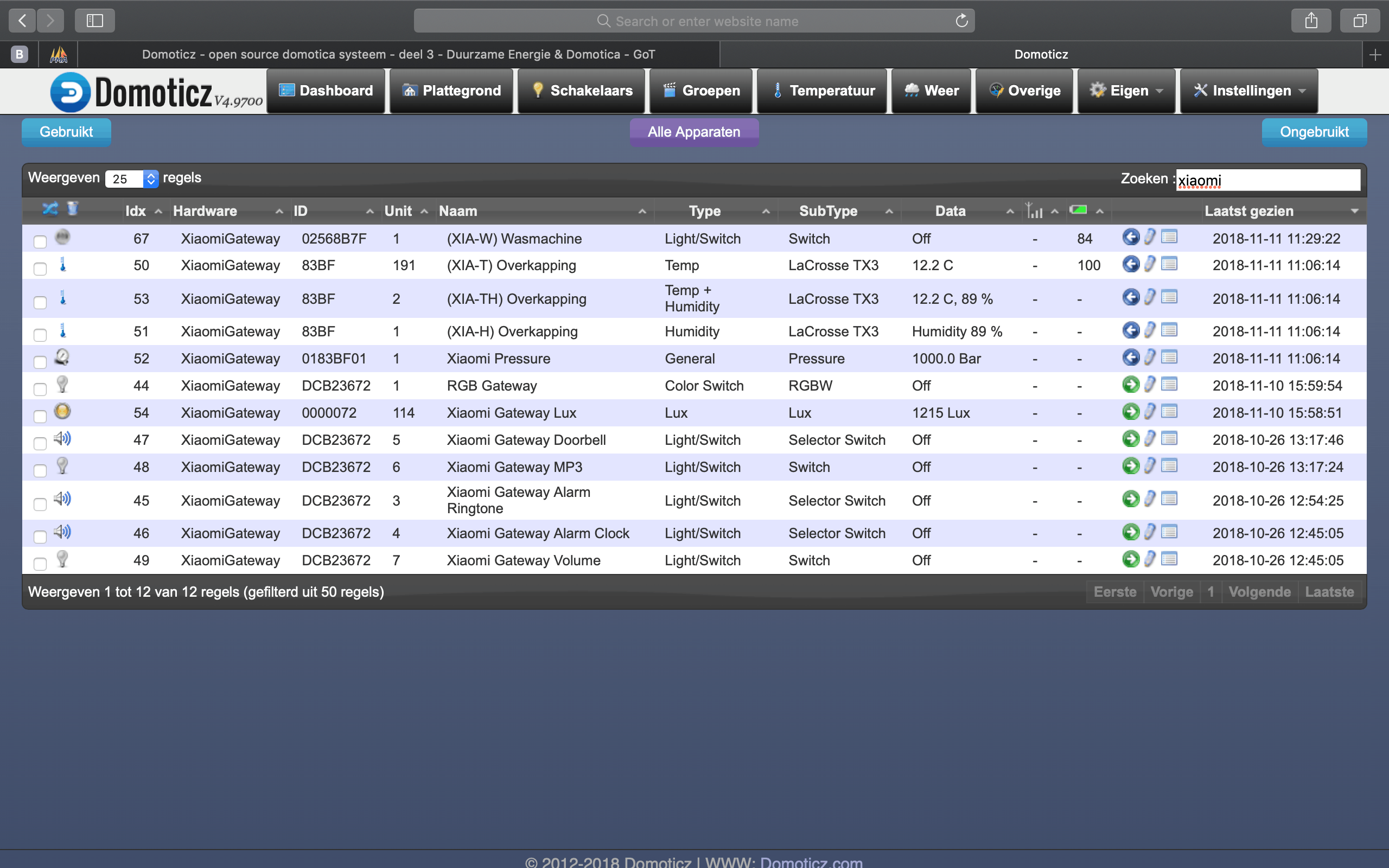
Task: Check box for (XIA-TH) Overkapping row
Action: click(40, 303)
